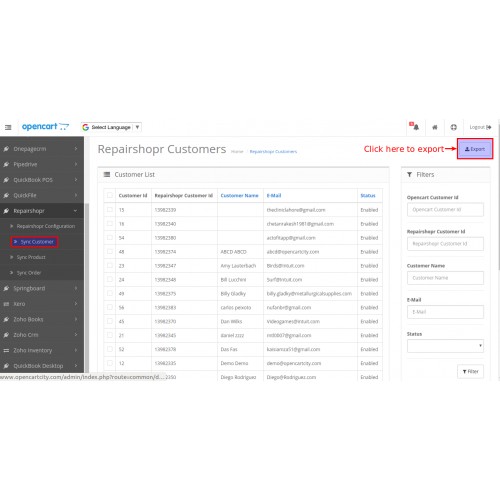Click the Home breadcrumb link
The width and height of the screenshot is (500, 500).
coord(237,152)
